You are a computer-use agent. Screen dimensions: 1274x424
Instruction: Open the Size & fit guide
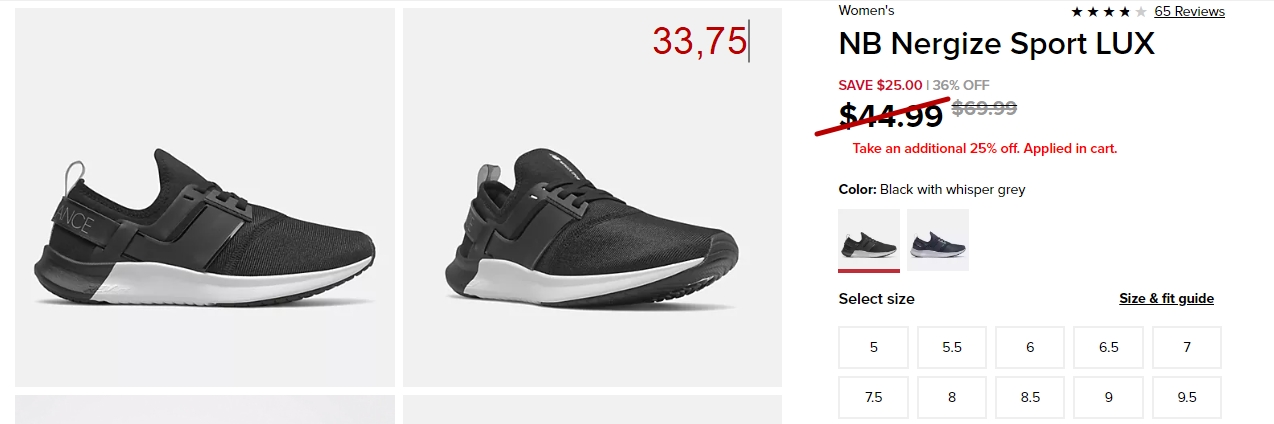pos(1166,299)
